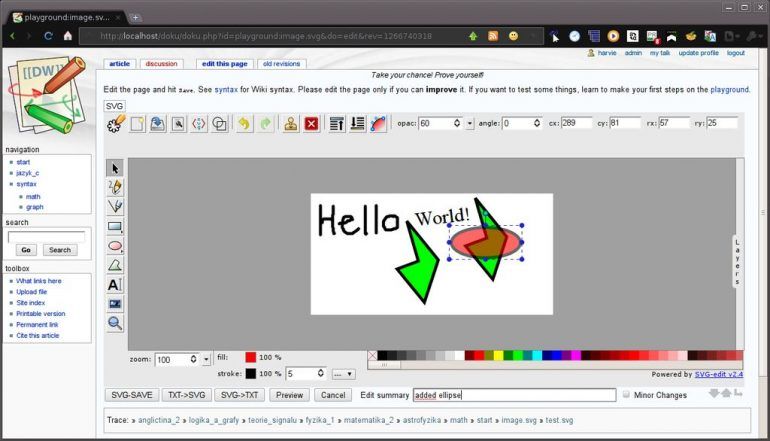This screenshot has width=770, height=441.
Task: Open a new browser tab
Action: tap(135, 18)
